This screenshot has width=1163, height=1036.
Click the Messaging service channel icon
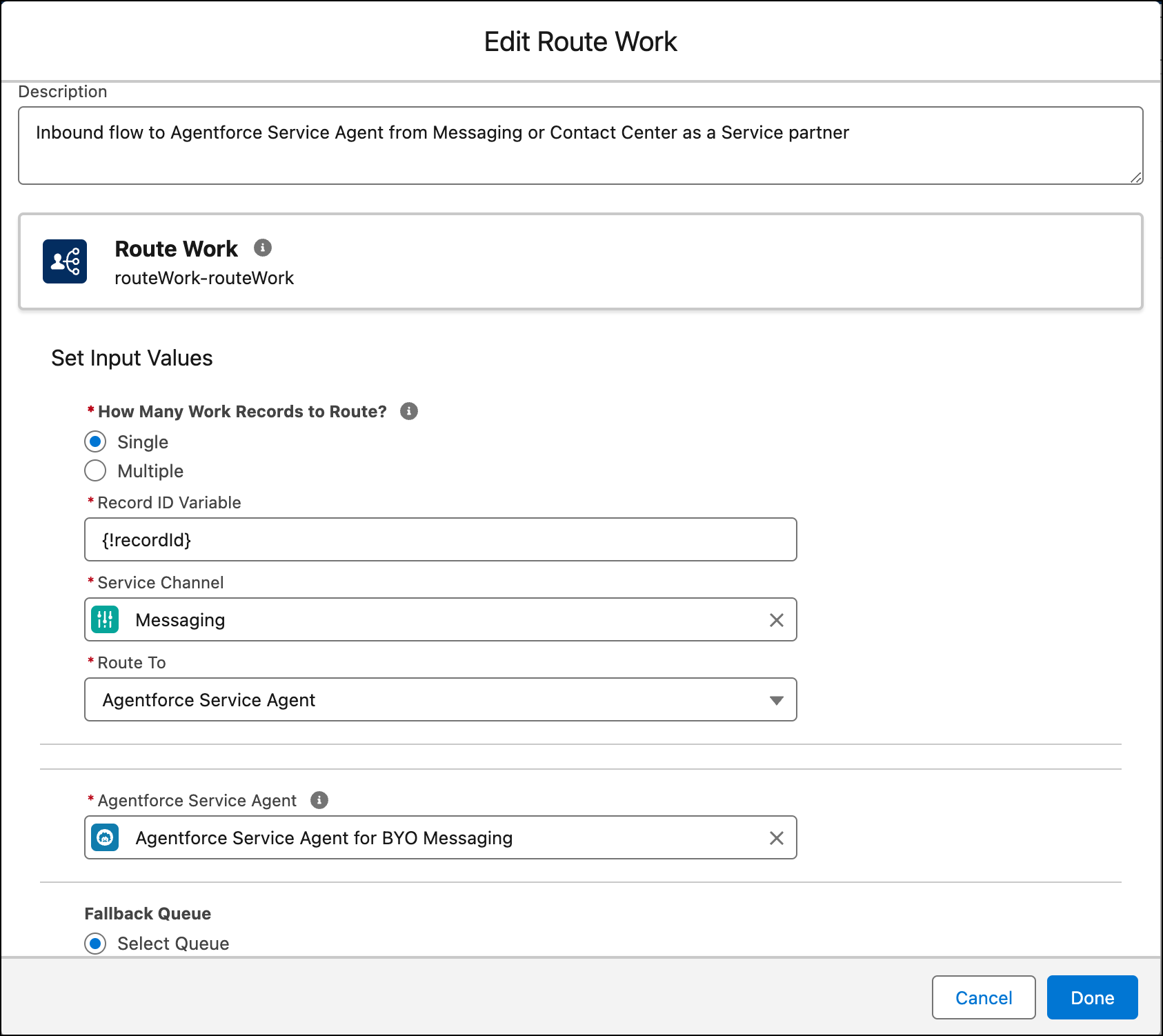(105, 619)
